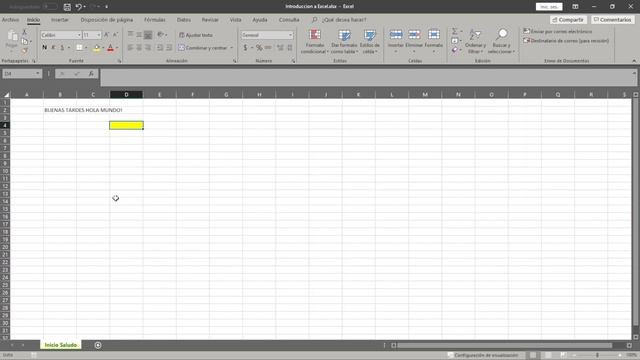Click the Increase font size icon
This screenshot has height=360, width=640.
(106, 35)
